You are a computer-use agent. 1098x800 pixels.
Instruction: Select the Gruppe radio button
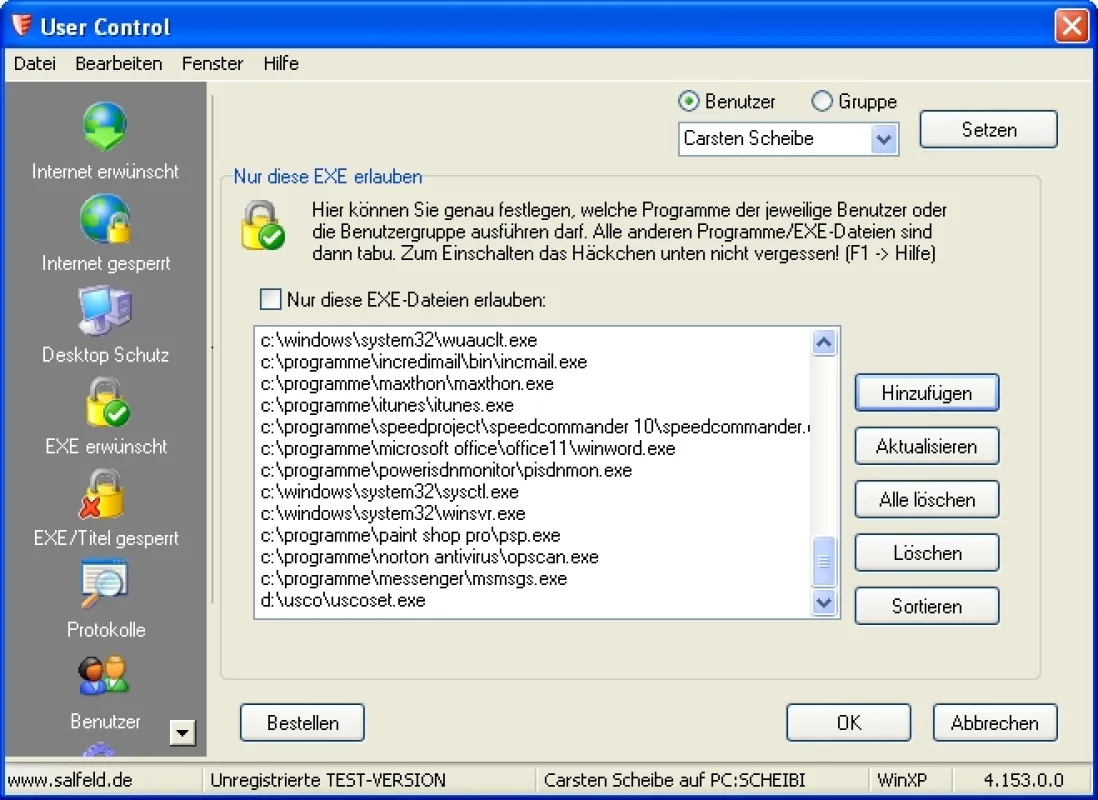(821, 102)
